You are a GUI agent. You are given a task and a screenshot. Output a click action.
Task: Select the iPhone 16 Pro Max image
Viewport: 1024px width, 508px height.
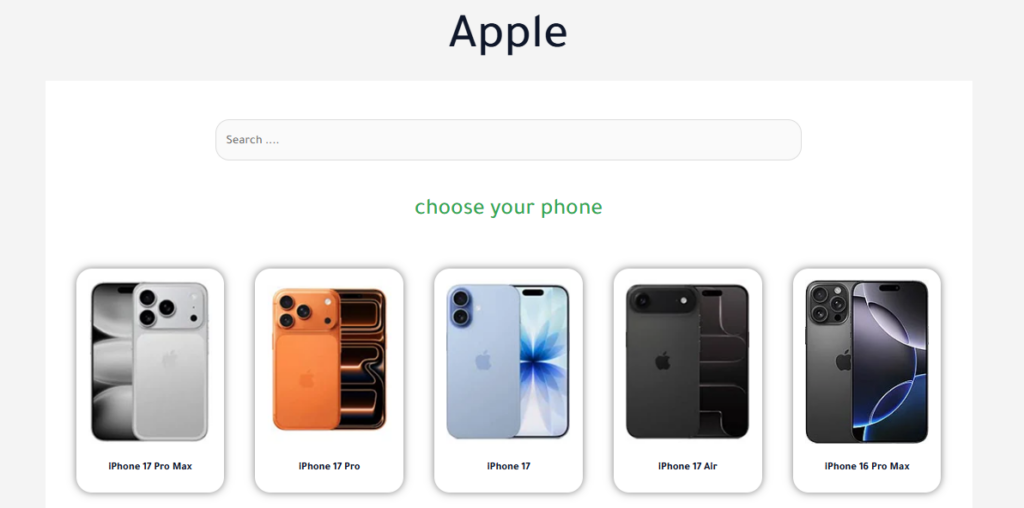click(x=867, y=362)
